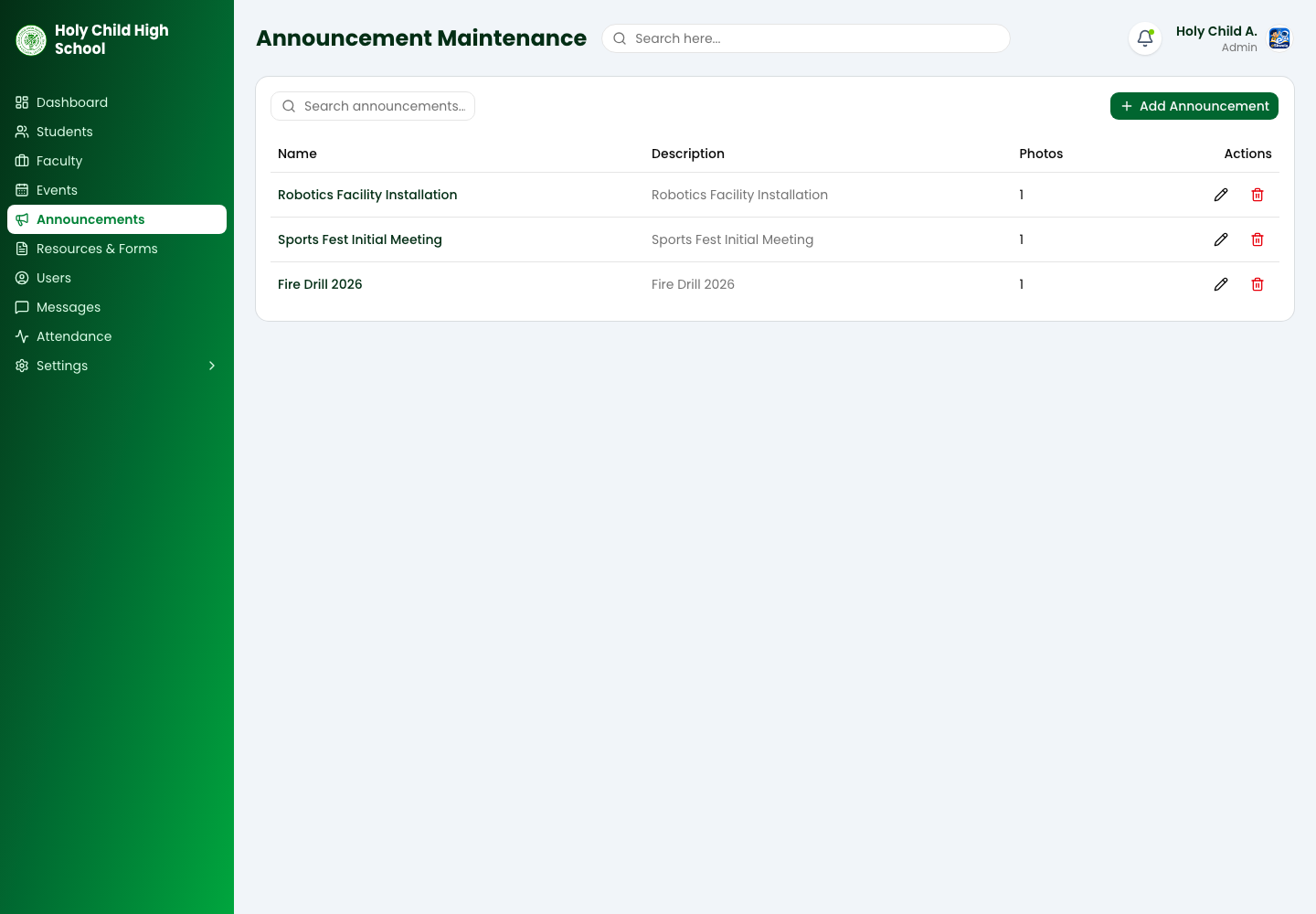Click the top Search here field
The image size is (1316, 914).
(x=806, y=38)
